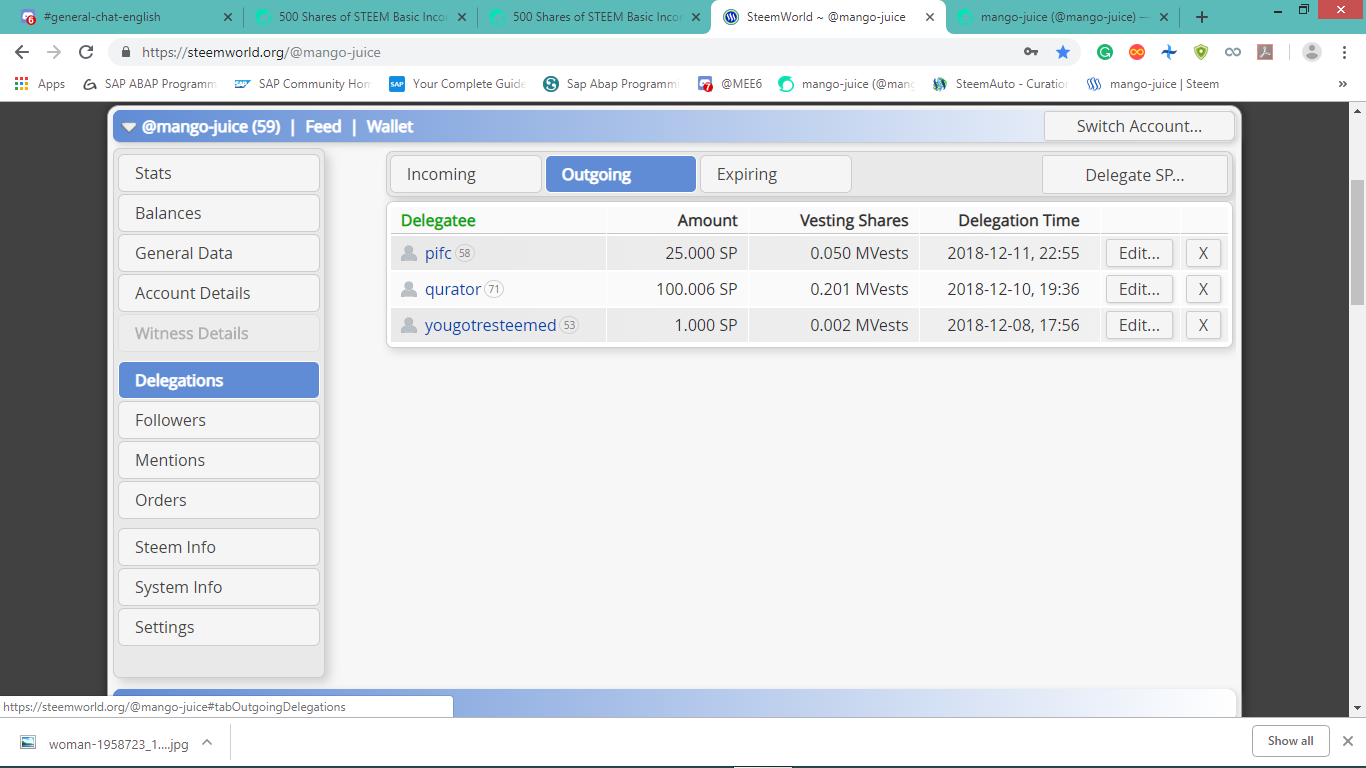Open a new tab with the plus icon
This screenshot has width=1366, height=768.
[1202, 17]
